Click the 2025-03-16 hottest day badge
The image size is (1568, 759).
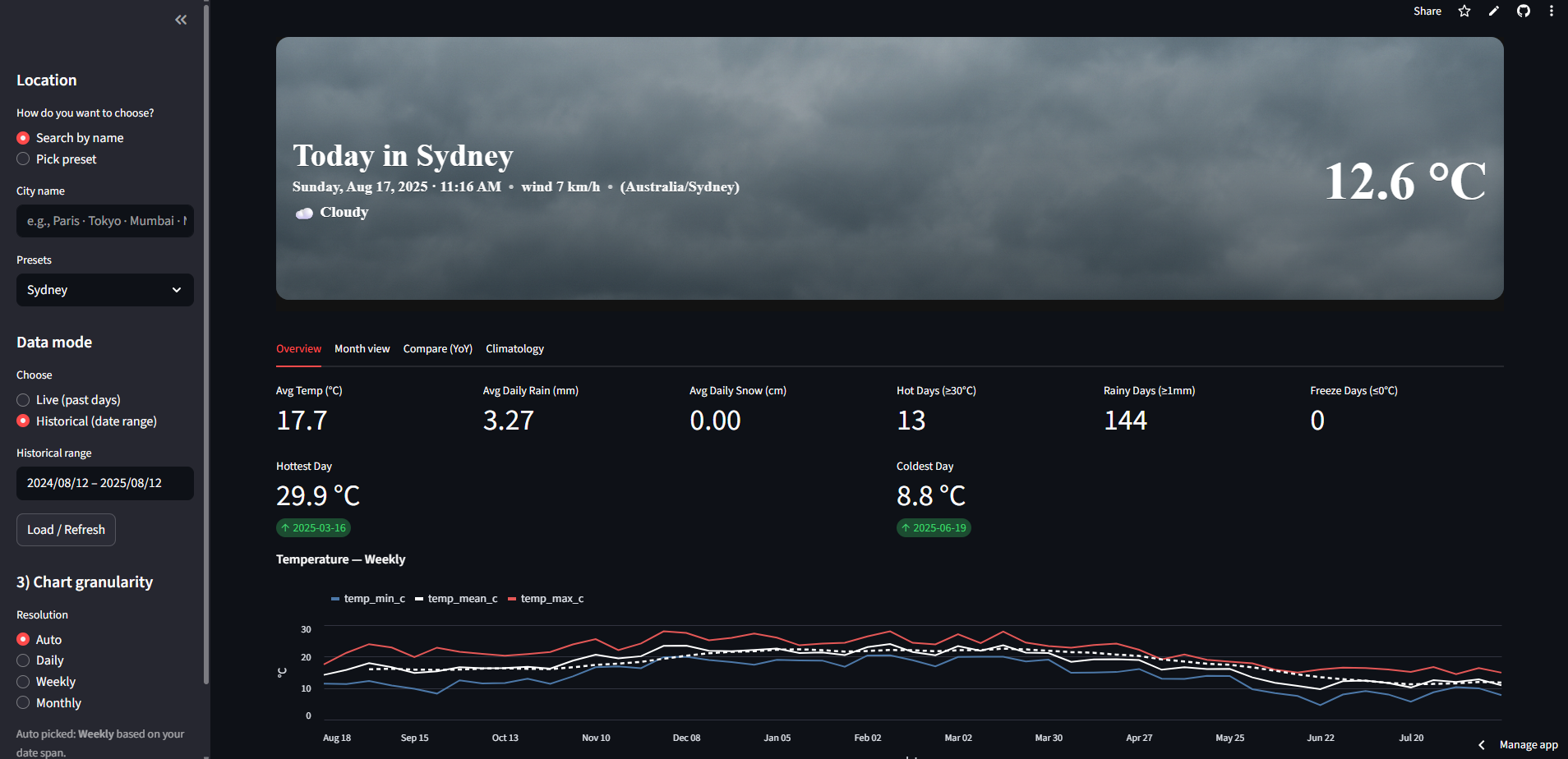pyautogui.click(x=313, y=527)
